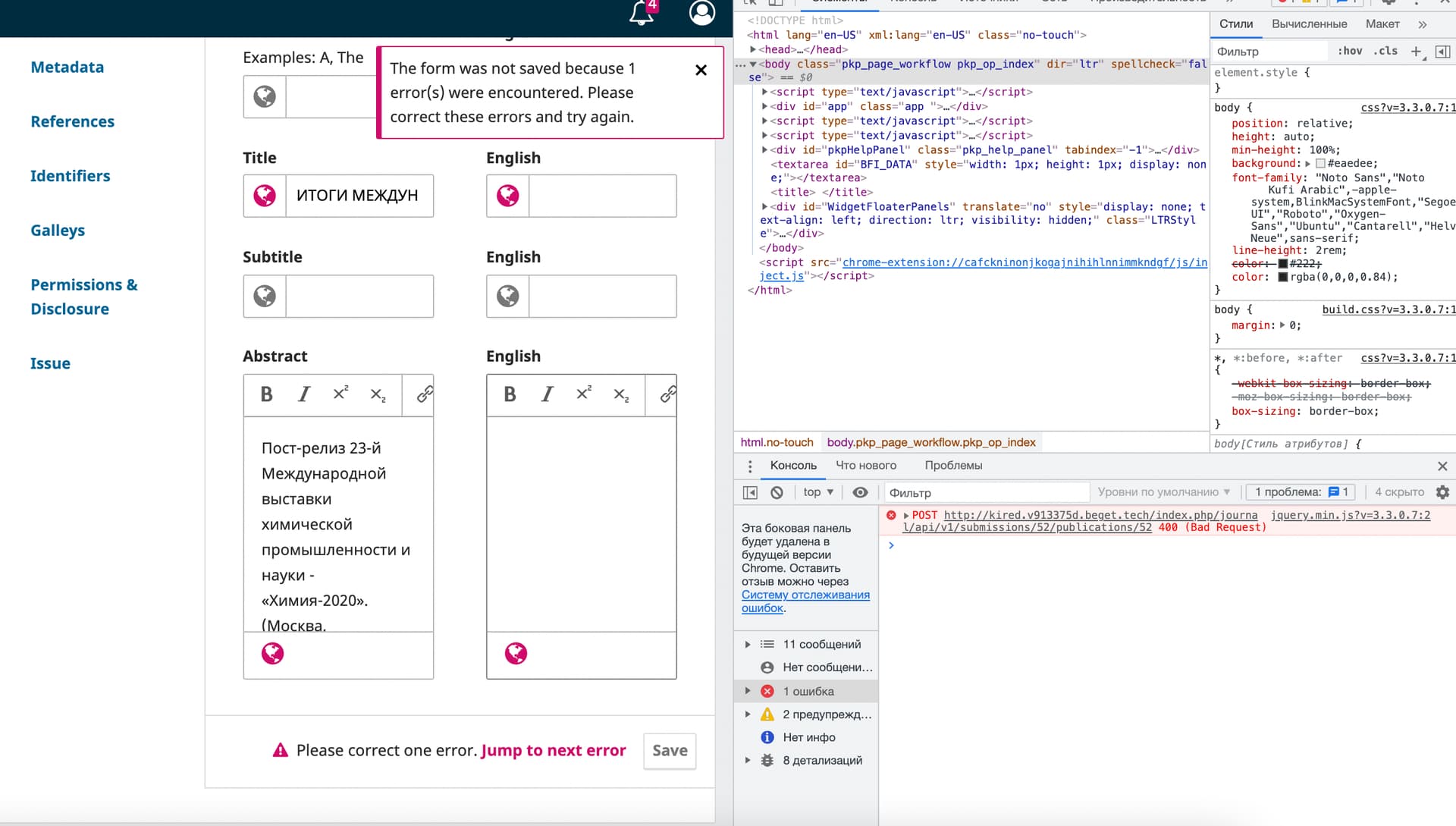Viewport: 1456px width, 826px height.
Task: Open the drawer three-dot menu
Action: click(x=750, y=466)
